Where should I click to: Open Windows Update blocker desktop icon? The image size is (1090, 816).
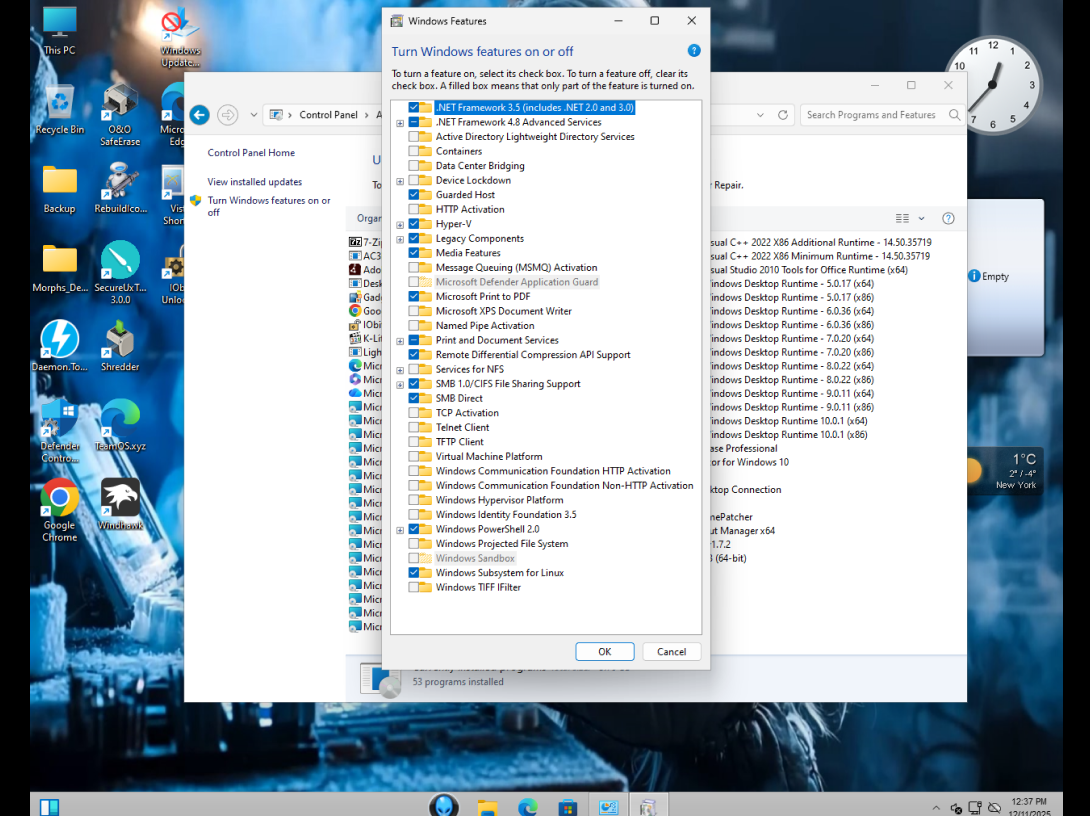[180, 38]
